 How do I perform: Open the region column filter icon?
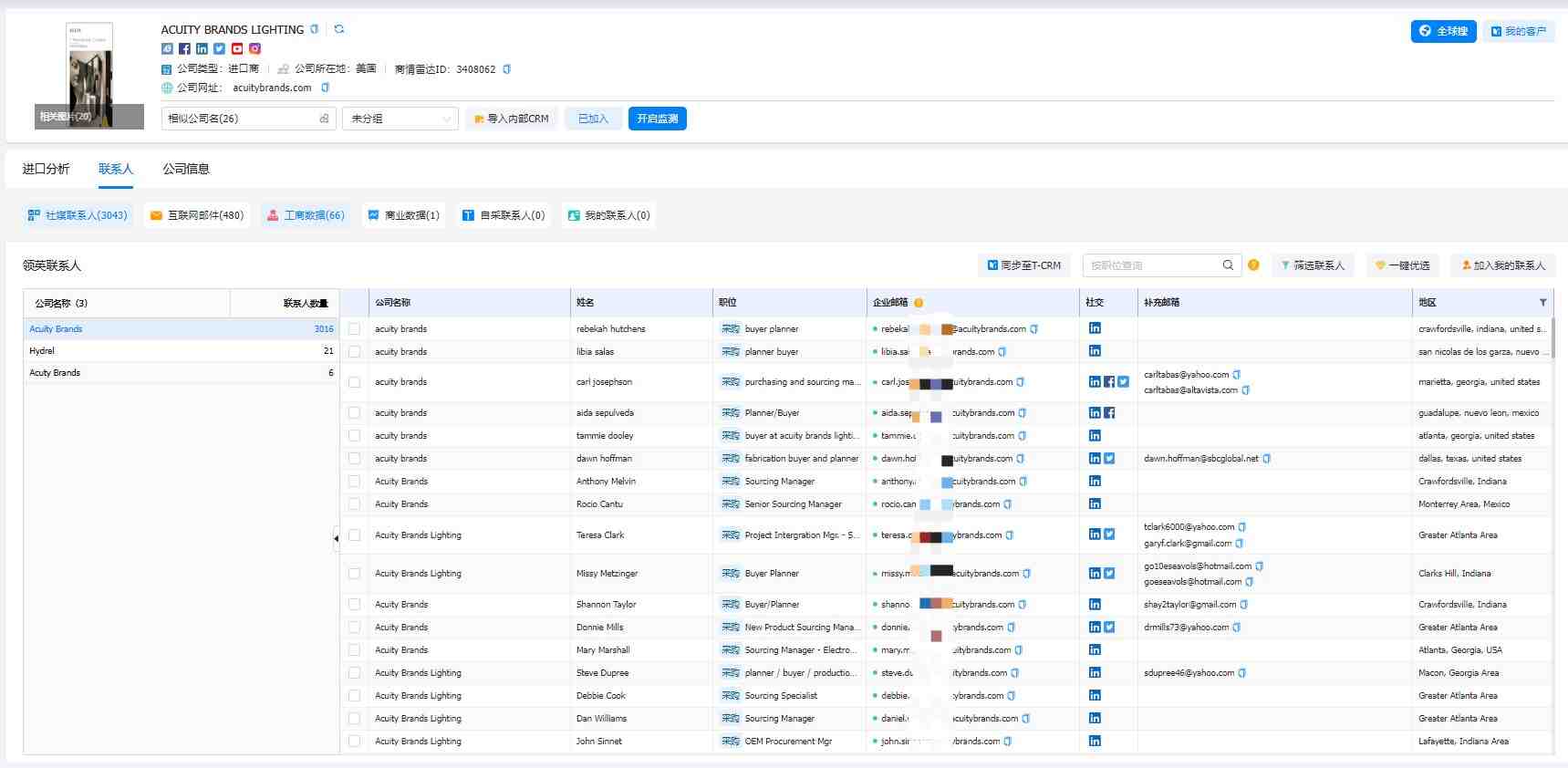pyautogui.click(x=1543, y=303)
